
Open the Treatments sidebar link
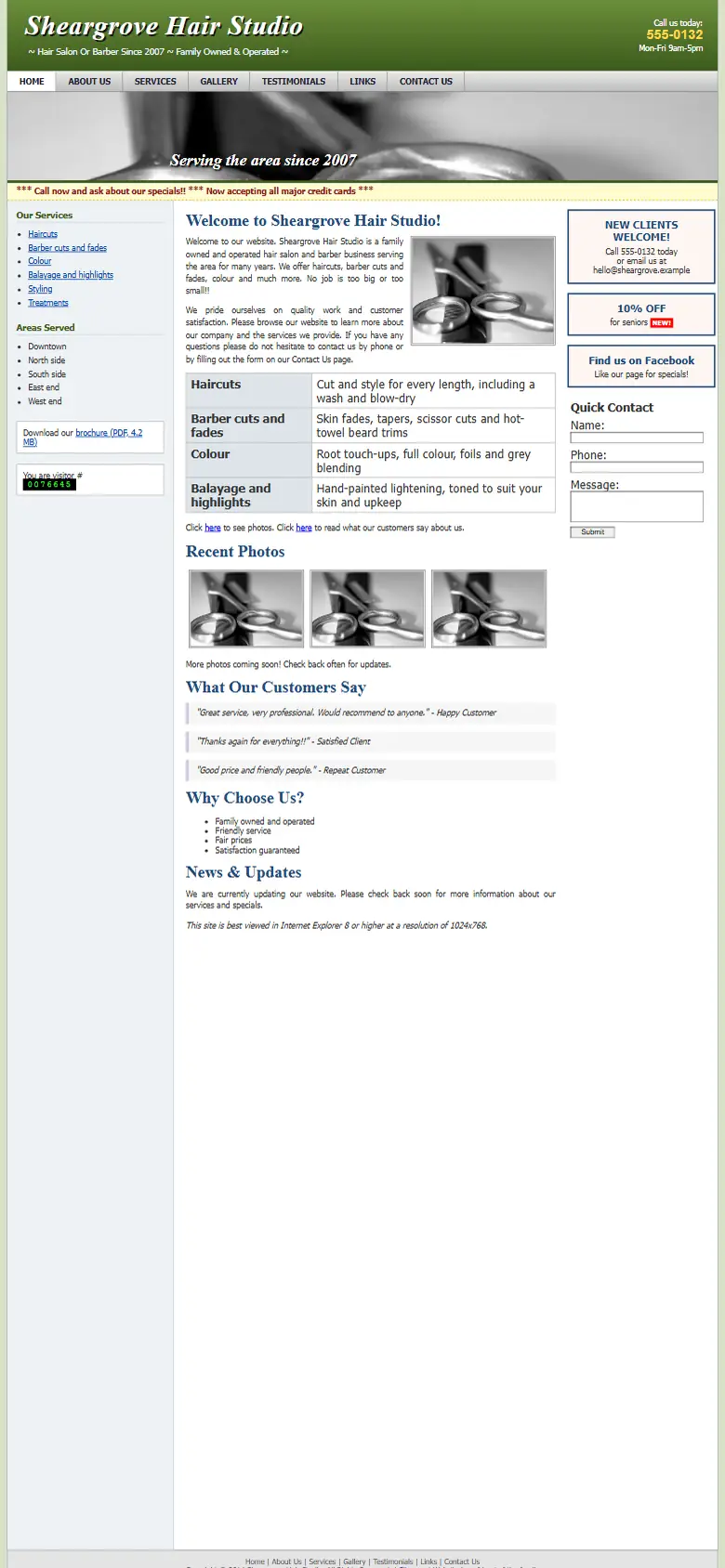pyautogui.click(x=48, y=303)
